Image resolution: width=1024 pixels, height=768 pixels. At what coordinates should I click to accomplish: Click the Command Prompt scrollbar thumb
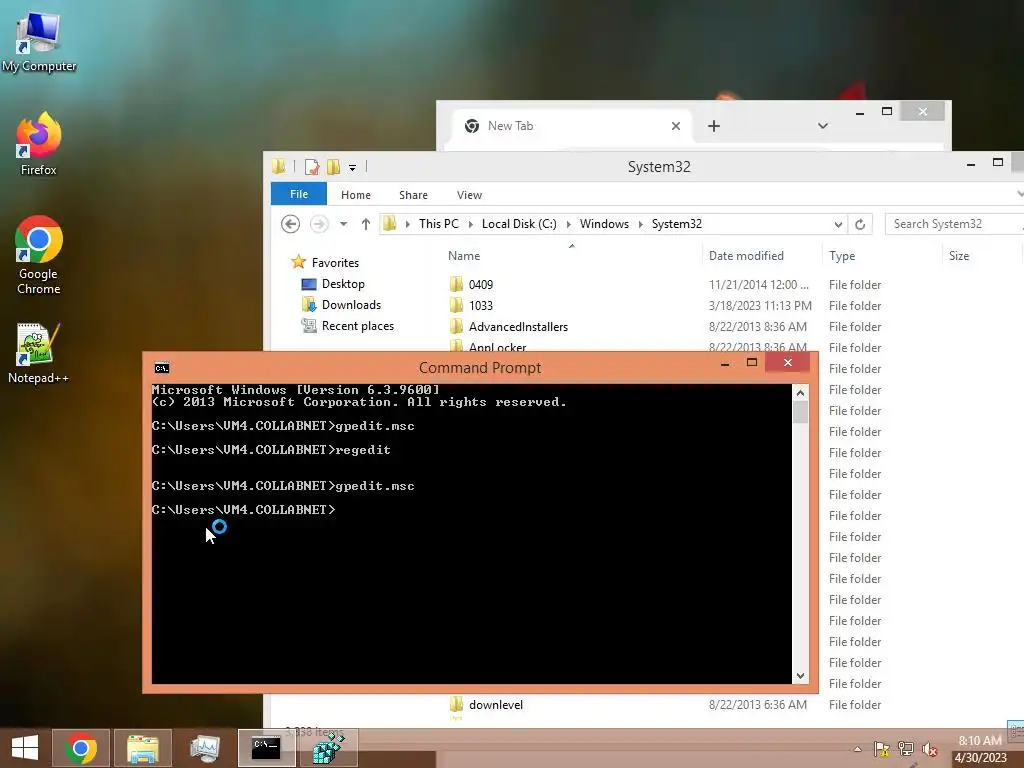(x=800, y=413)
